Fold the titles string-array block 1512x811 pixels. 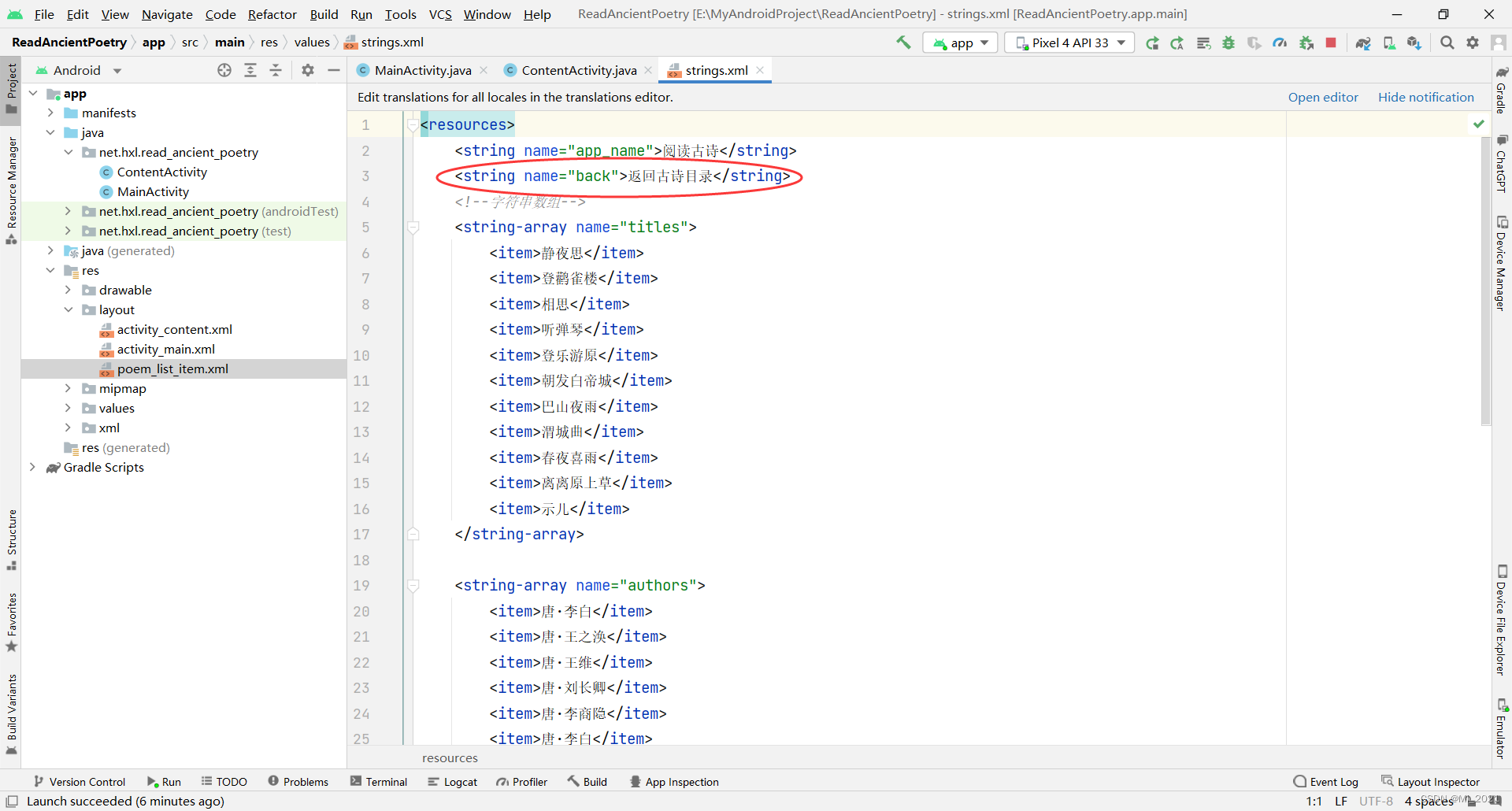[413, 228]
